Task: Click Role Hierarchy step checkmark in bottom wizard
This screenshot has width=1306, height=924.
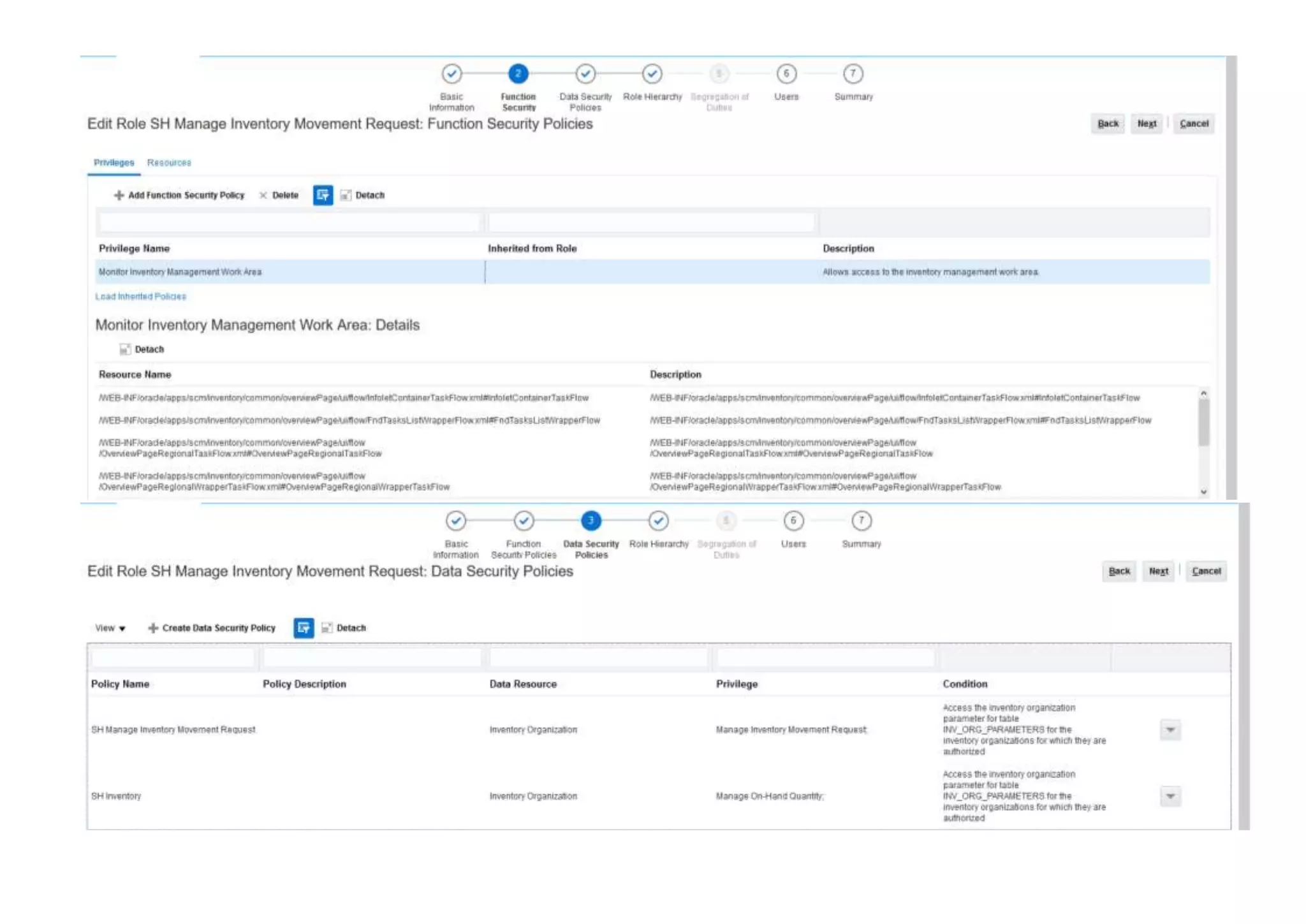Action: click(658, 521)
